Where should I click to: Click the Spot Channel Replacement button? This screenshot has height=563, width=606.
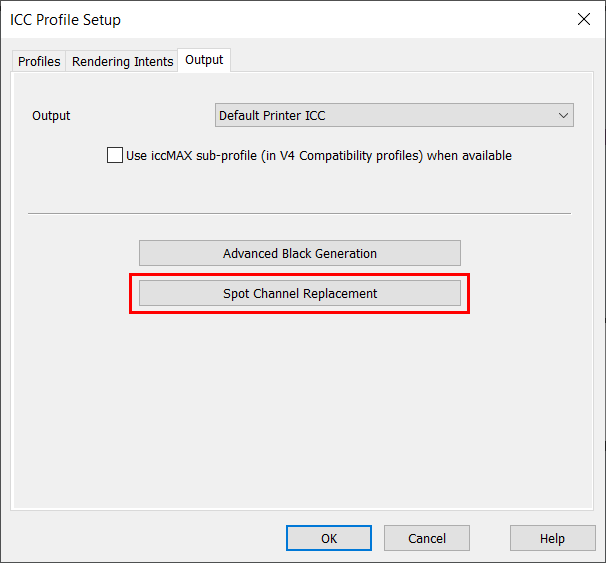(x=300, y=293)
